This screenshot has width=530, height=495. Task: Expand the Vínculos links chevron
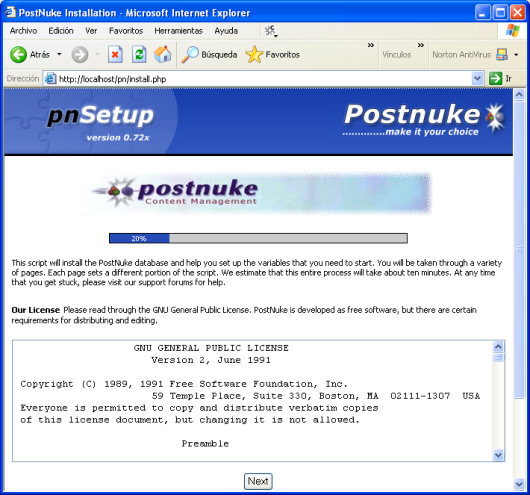click(421, 45)
